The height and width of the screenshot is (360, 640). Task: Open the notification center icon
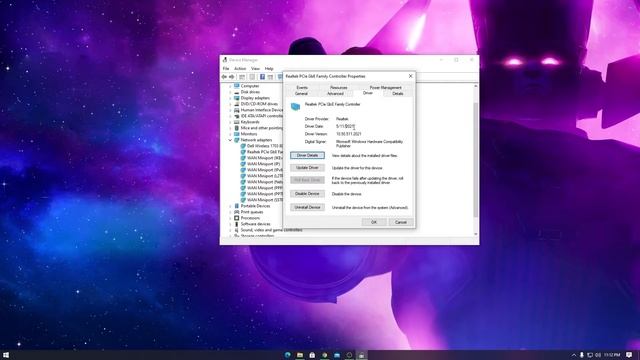(629, 355)
